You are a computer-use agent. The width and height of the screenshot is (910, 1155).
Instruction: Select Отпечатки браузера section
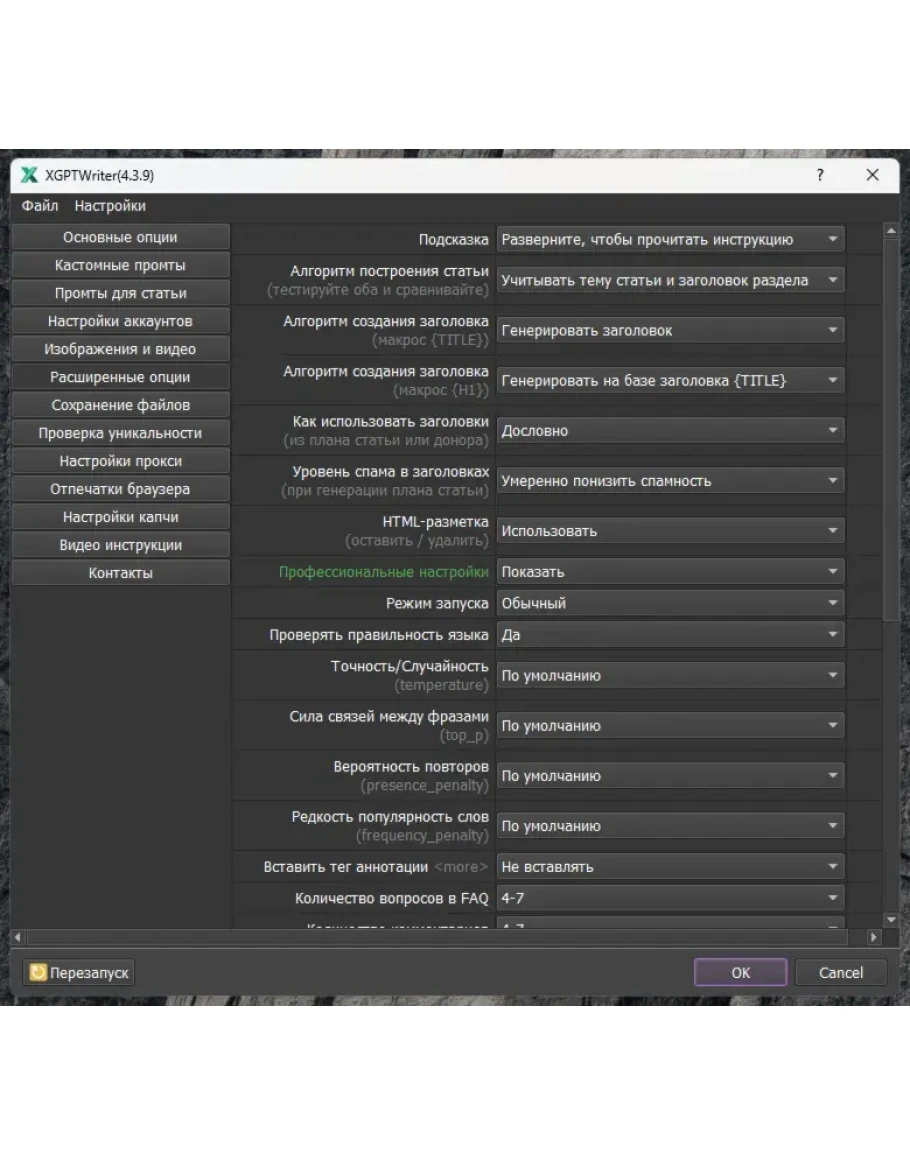pyautogui.click(x=120, y=489)
